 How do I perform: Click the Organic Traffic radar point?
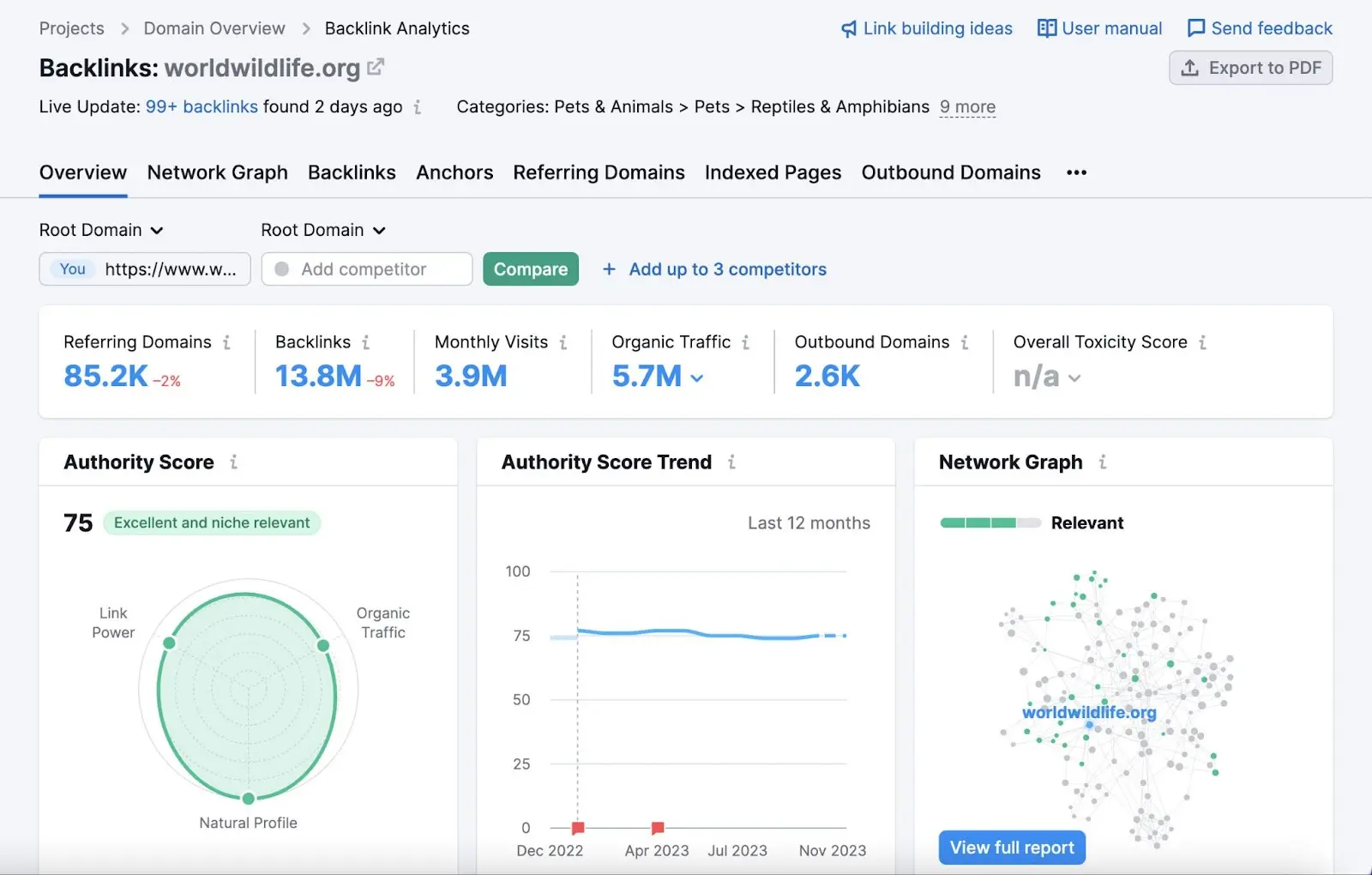tap(323, 645)
